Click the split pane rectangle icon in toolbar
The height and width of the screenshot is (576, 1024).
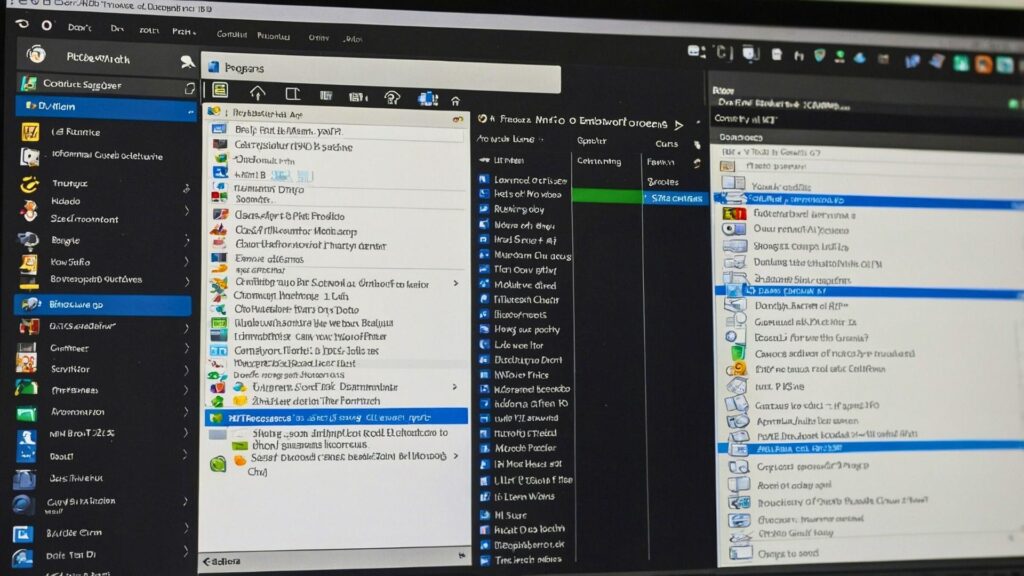[292, 94]
